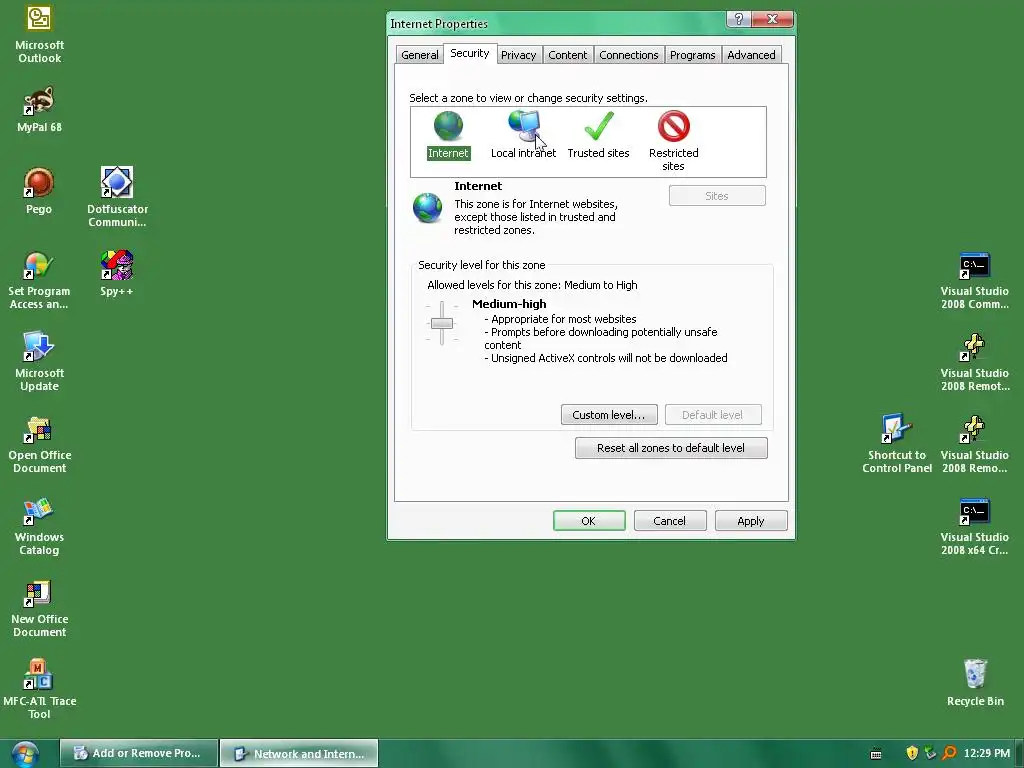Close the Internet Properties dialog

point(772,19)
